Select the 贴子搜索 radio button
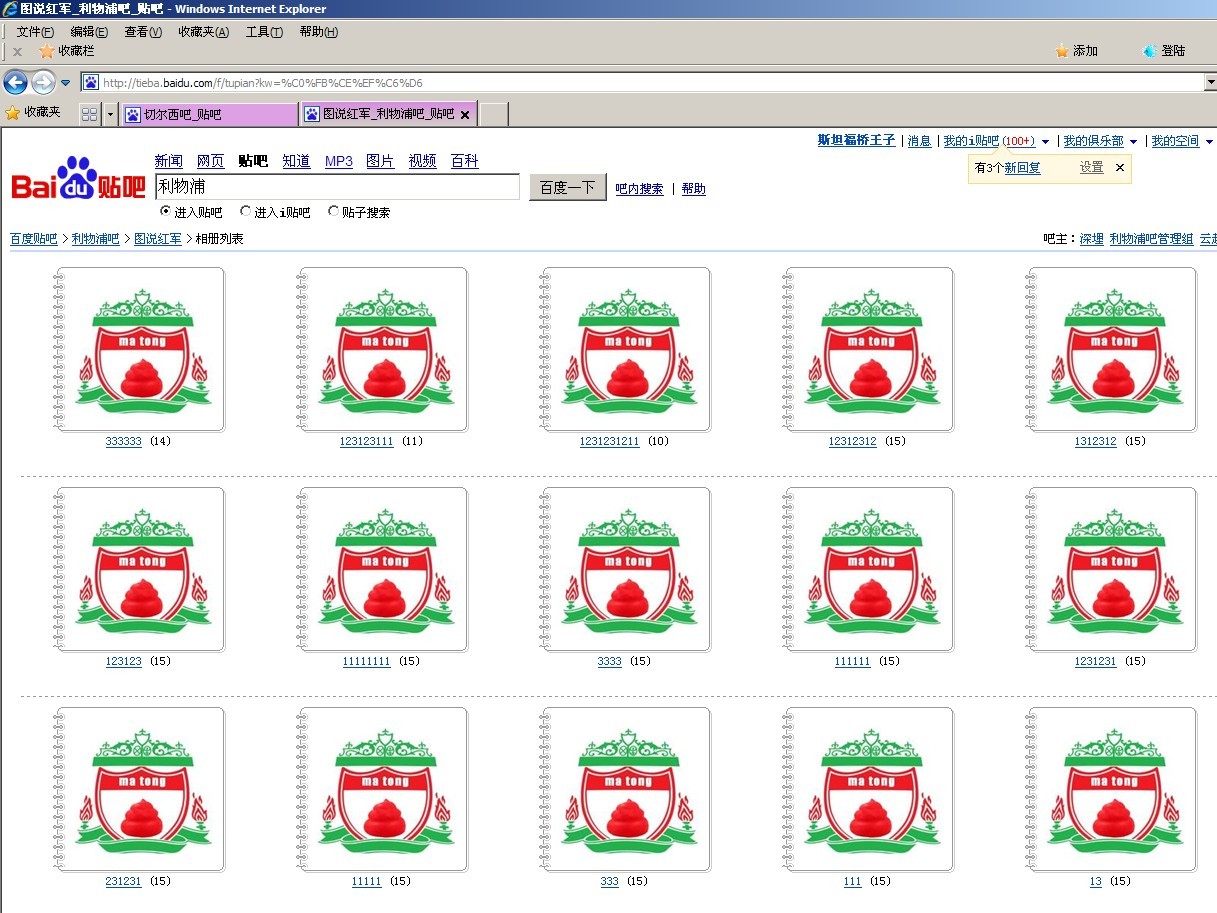 click(334, 212)
